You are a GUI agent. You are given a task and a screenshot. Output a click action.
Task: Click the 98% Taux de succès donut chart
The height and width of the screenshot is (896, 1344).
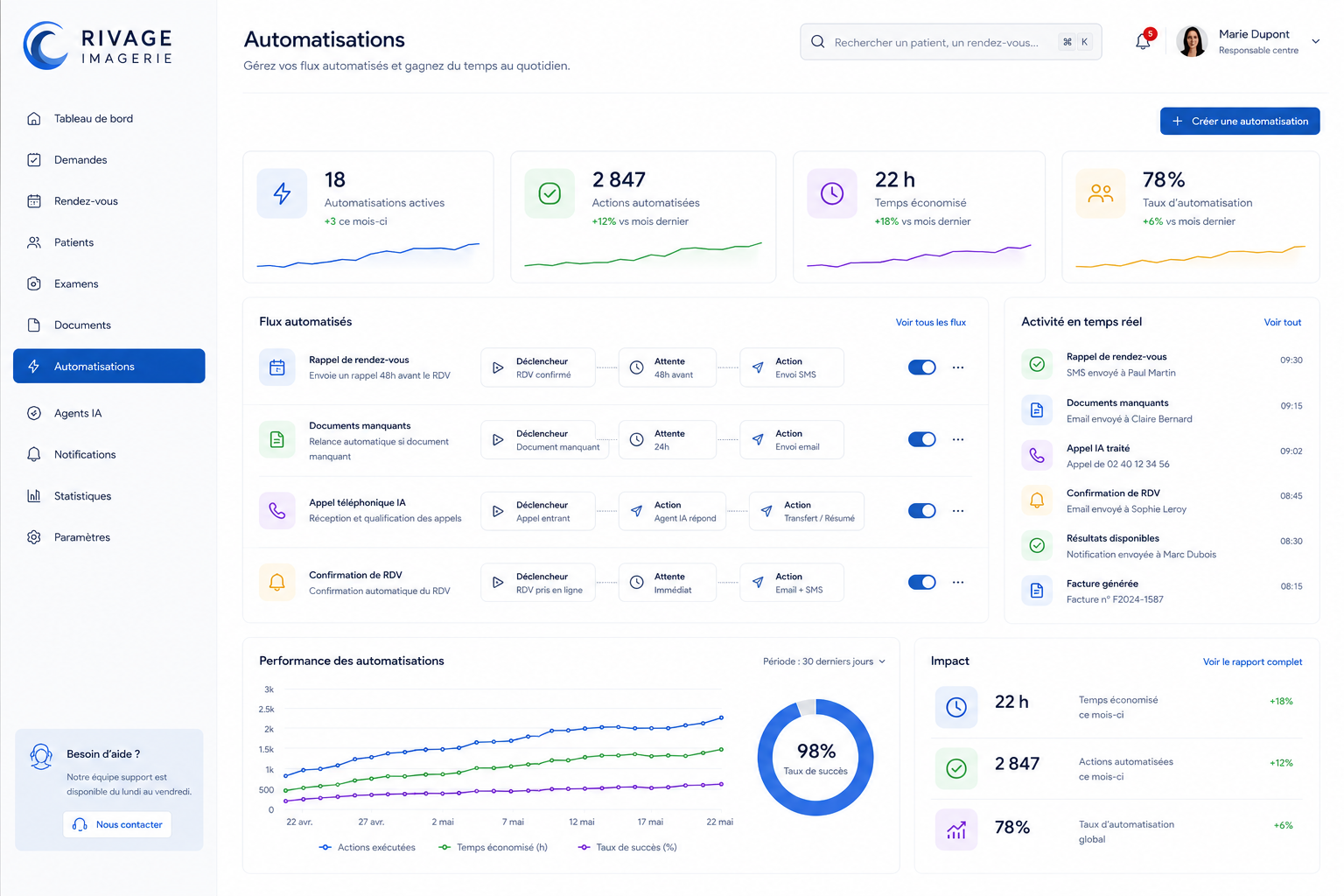point(815,757)
